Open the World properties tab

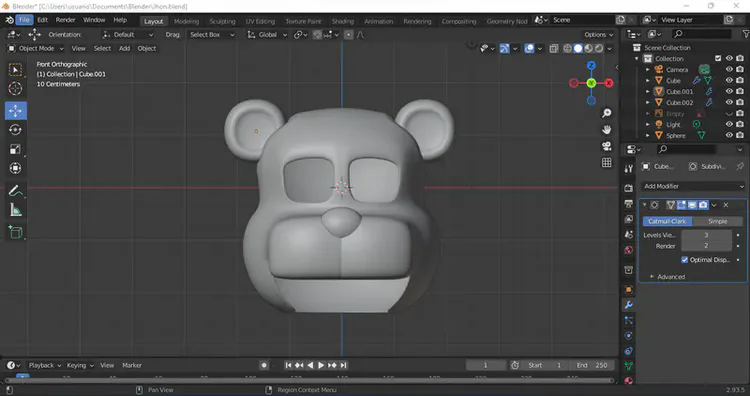click(x=629, y=250)
